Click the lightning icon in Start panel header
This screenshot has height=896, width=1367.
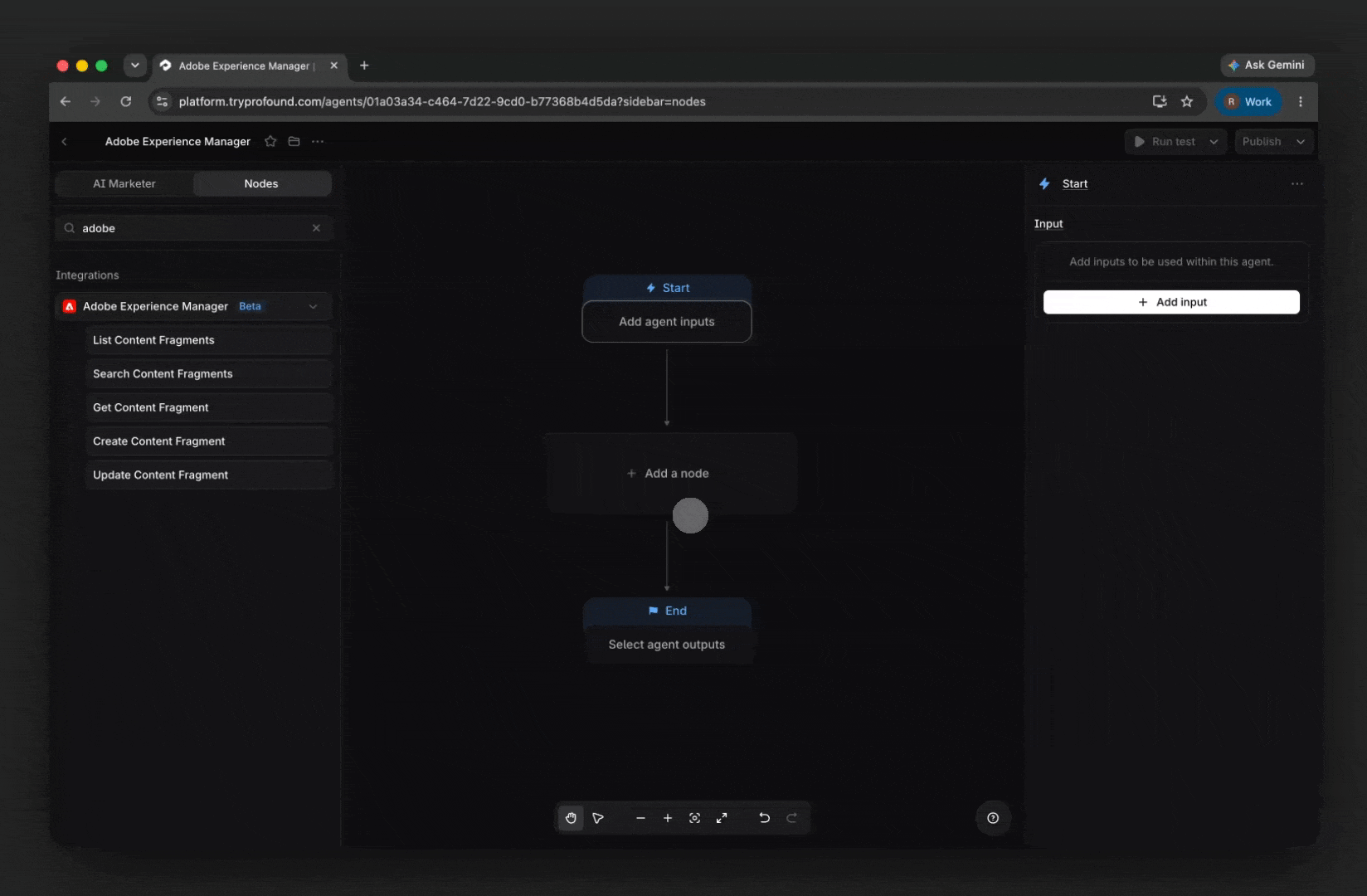1045,184
